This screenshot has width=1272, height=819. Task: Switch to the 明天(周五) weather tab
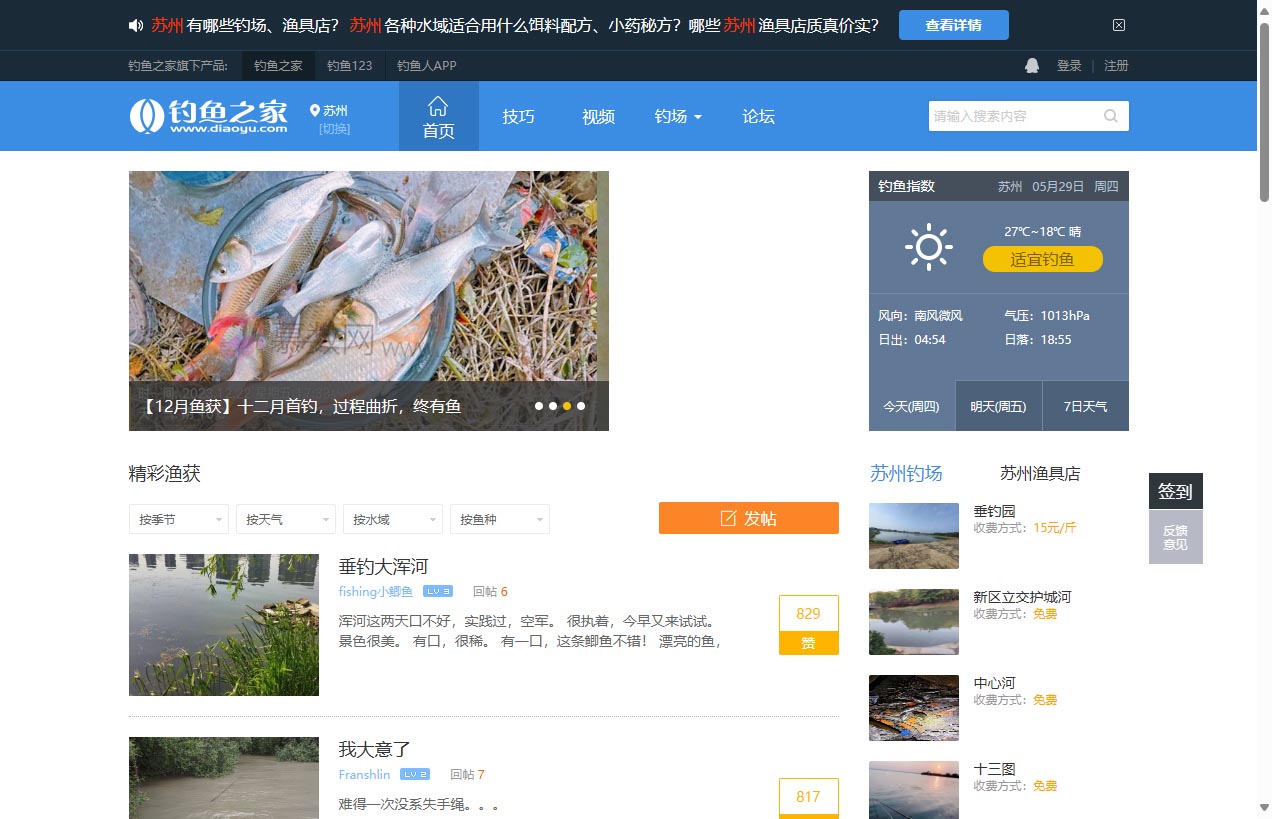(x=998, y=405)
